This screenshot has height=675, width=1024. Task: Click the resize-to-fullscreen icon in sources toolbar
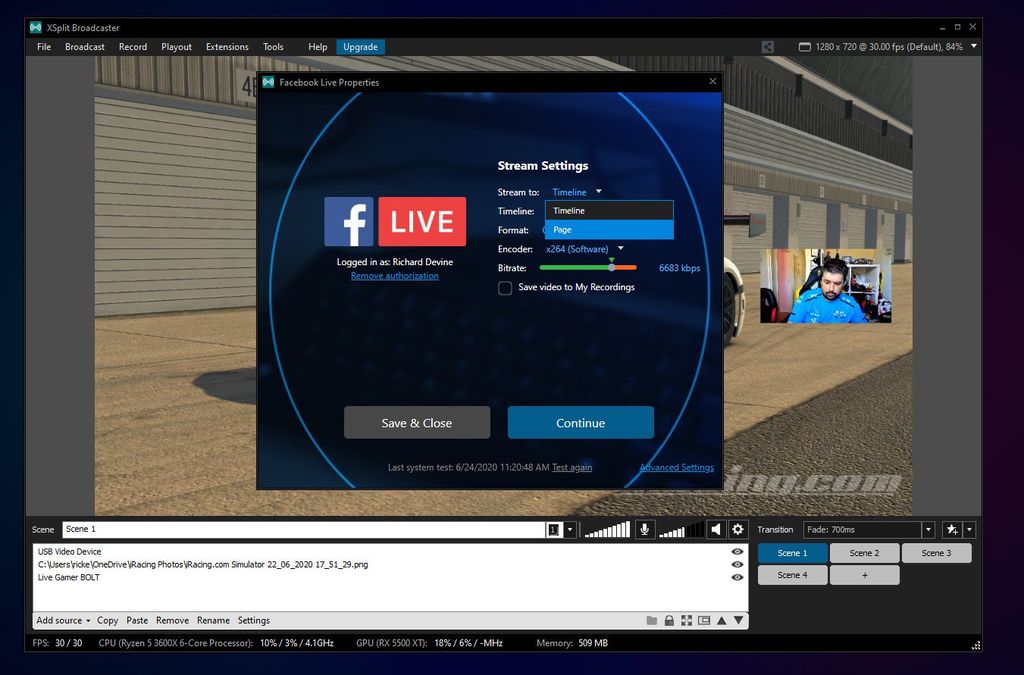(x=686, y=620)
